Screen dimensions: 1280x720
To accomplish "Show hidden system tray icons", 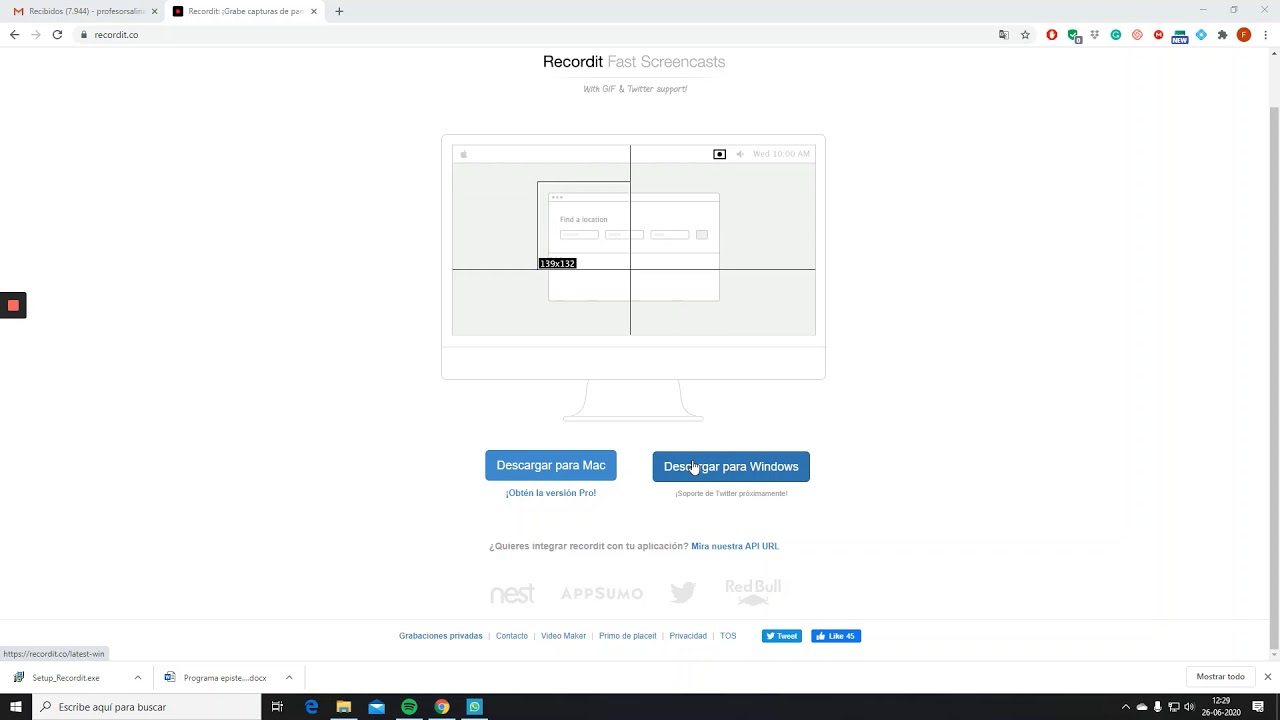I will click(x=1125, y=707).
